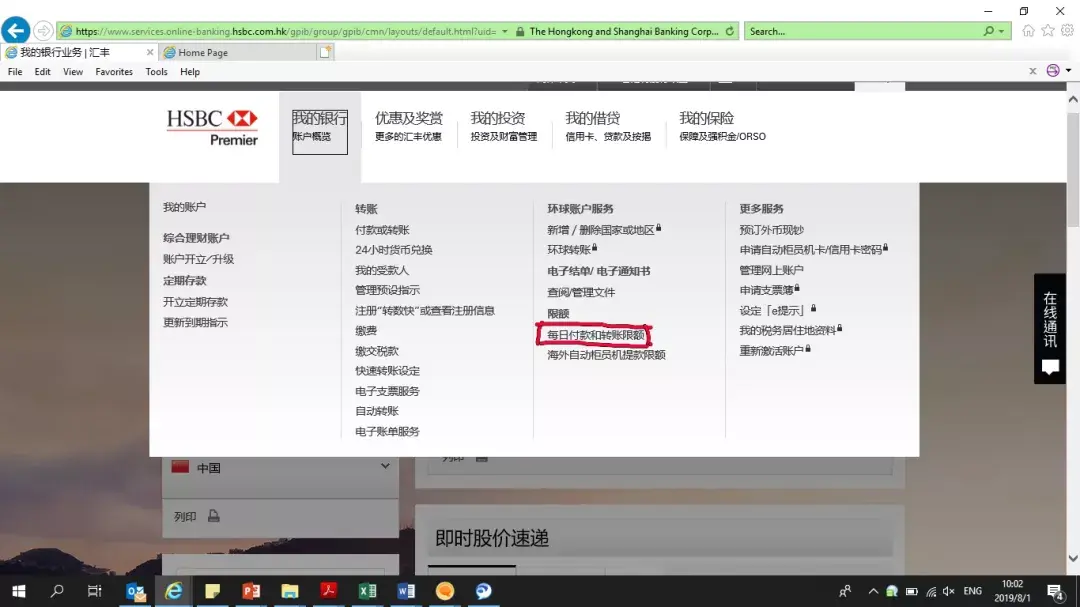Click the HSBC Premier logo

[x=211, y=125]
